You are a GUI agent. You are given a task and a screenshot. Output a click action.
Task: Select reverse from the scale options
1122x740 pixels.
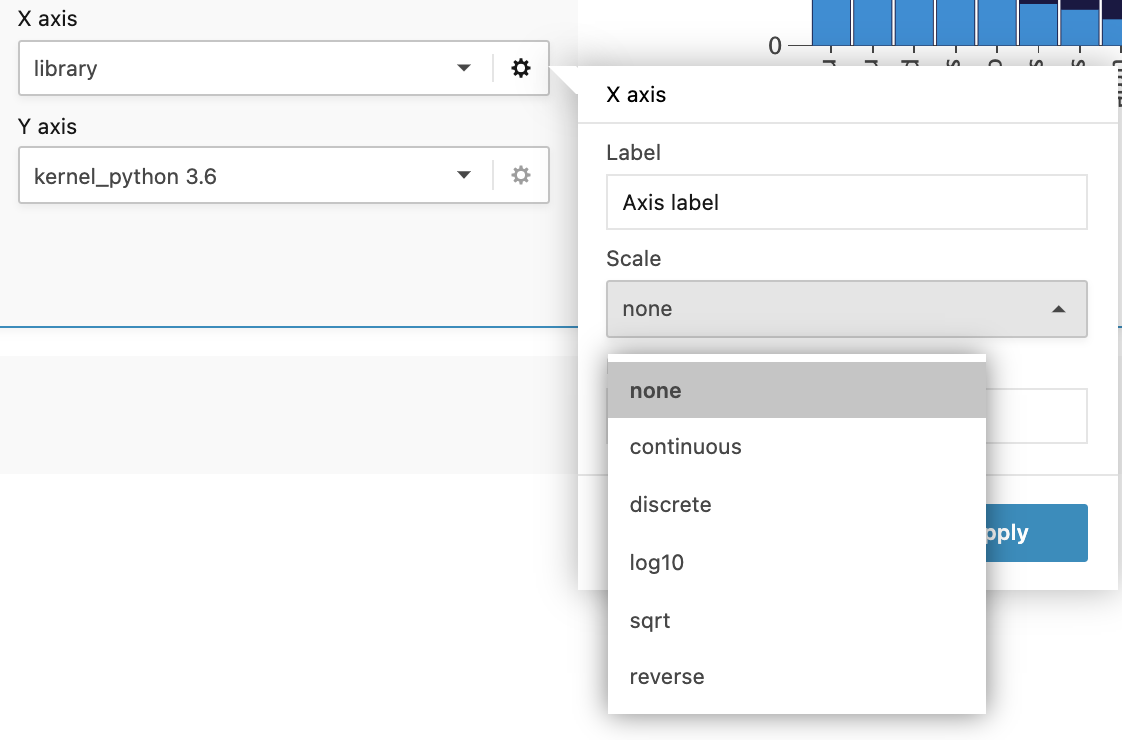pyautogui.click(x=666, y=677)
